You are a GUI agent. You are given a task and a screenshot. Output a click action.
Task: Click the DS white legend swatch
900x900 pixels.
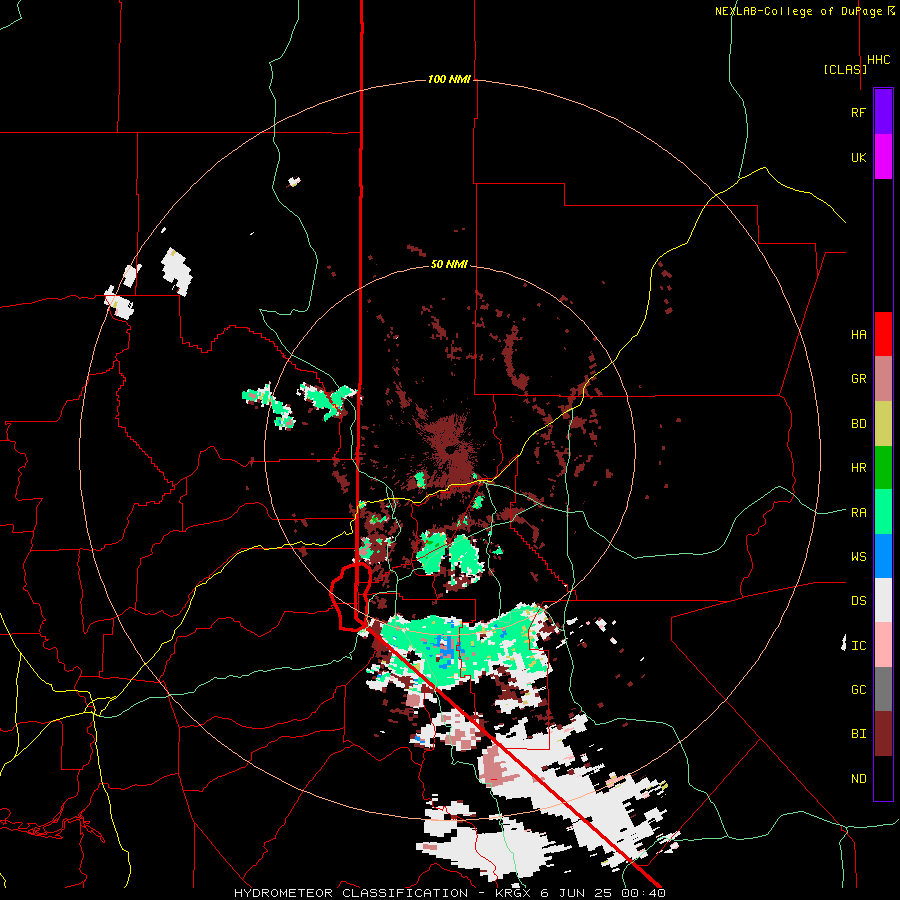click(x=883, y=600)
